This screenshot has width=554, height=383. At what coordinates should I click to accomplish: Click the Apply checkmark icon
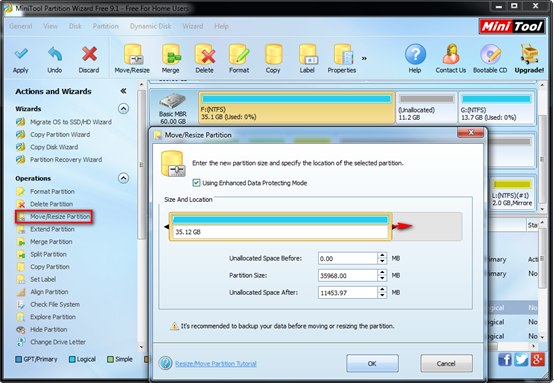tap(21, 54)
